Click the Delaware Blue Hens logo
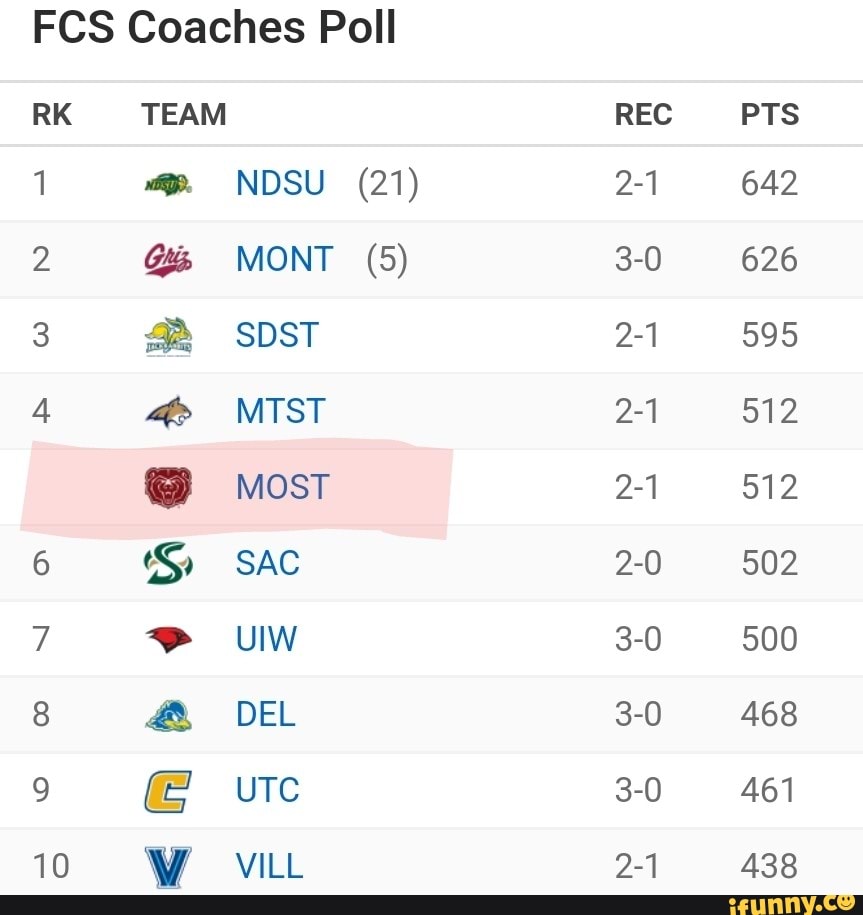 (168, 714)
